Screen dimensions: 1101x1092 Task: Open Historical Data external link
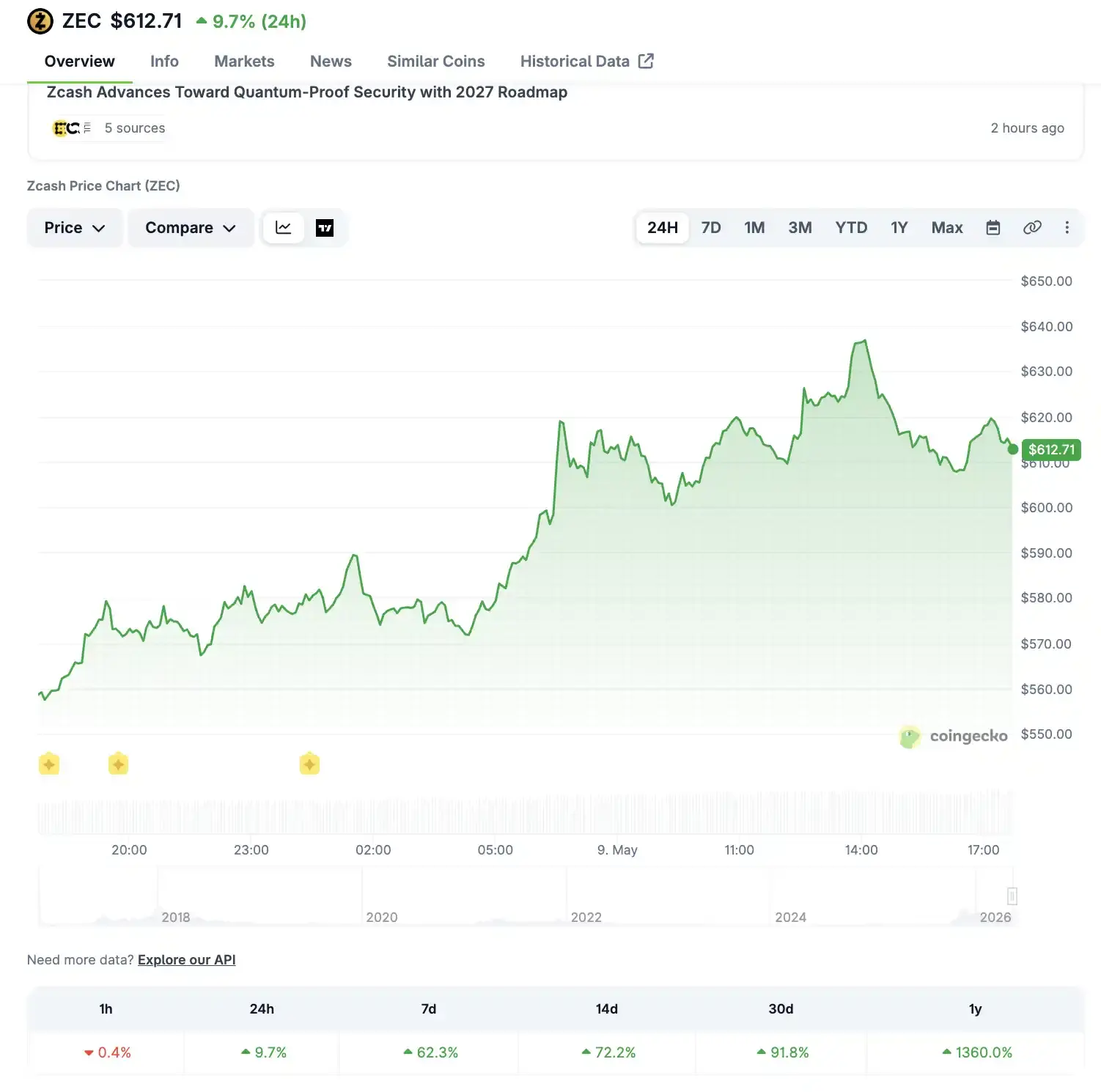(x=587, y=62)
